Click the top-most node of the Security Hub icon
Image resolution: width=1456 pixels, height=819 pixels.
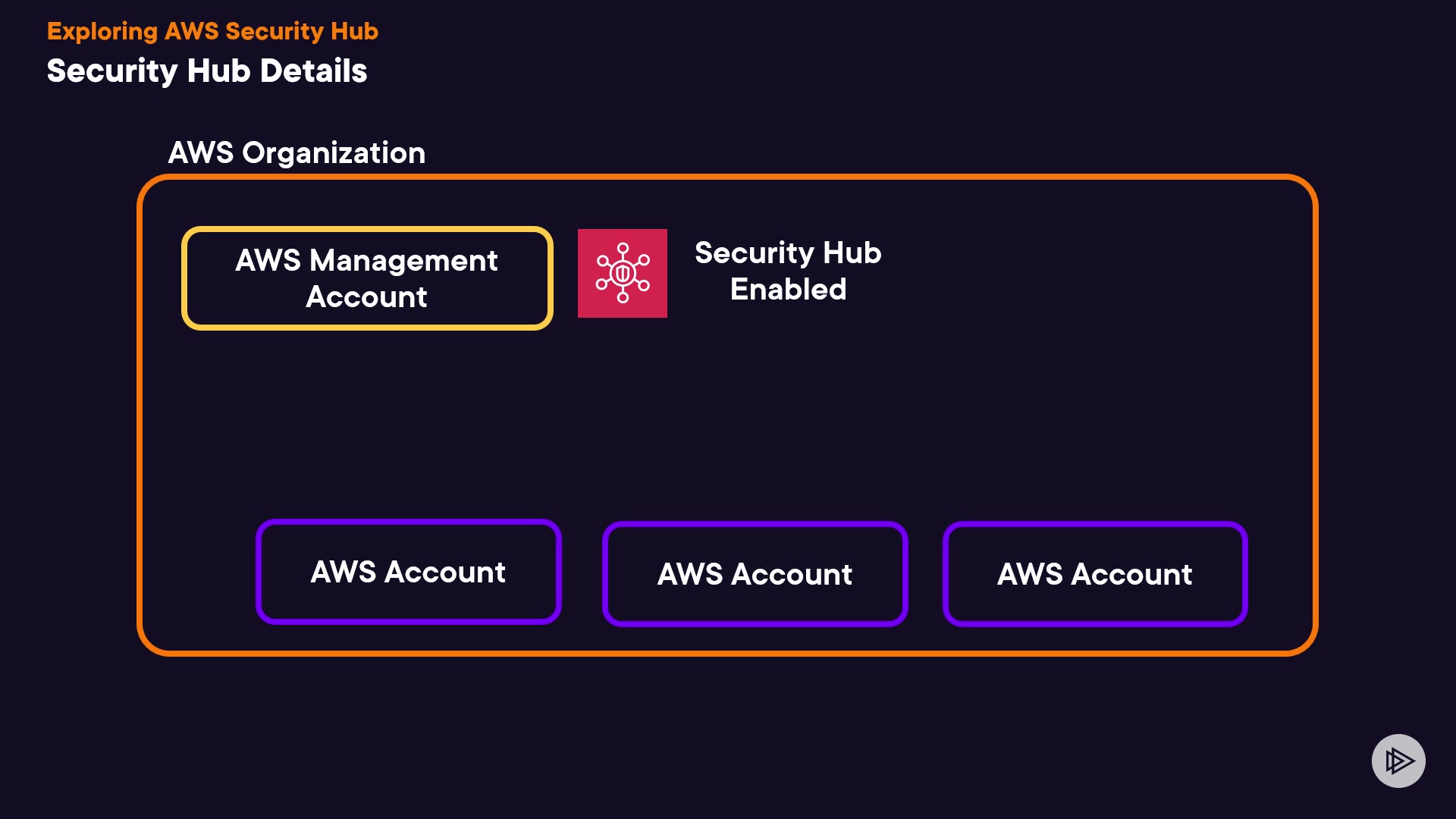tap(623, 248)
